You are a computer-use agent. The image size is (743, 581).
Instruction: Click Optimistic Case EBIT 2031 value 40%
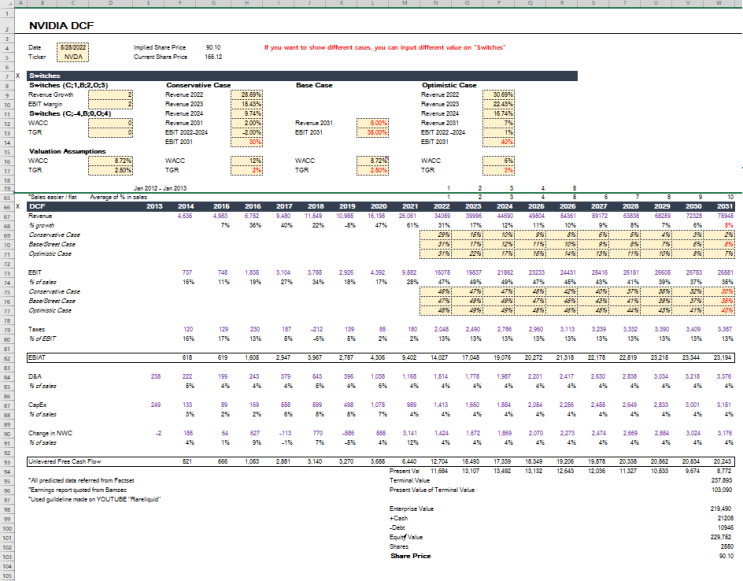[x=498, y=142]
